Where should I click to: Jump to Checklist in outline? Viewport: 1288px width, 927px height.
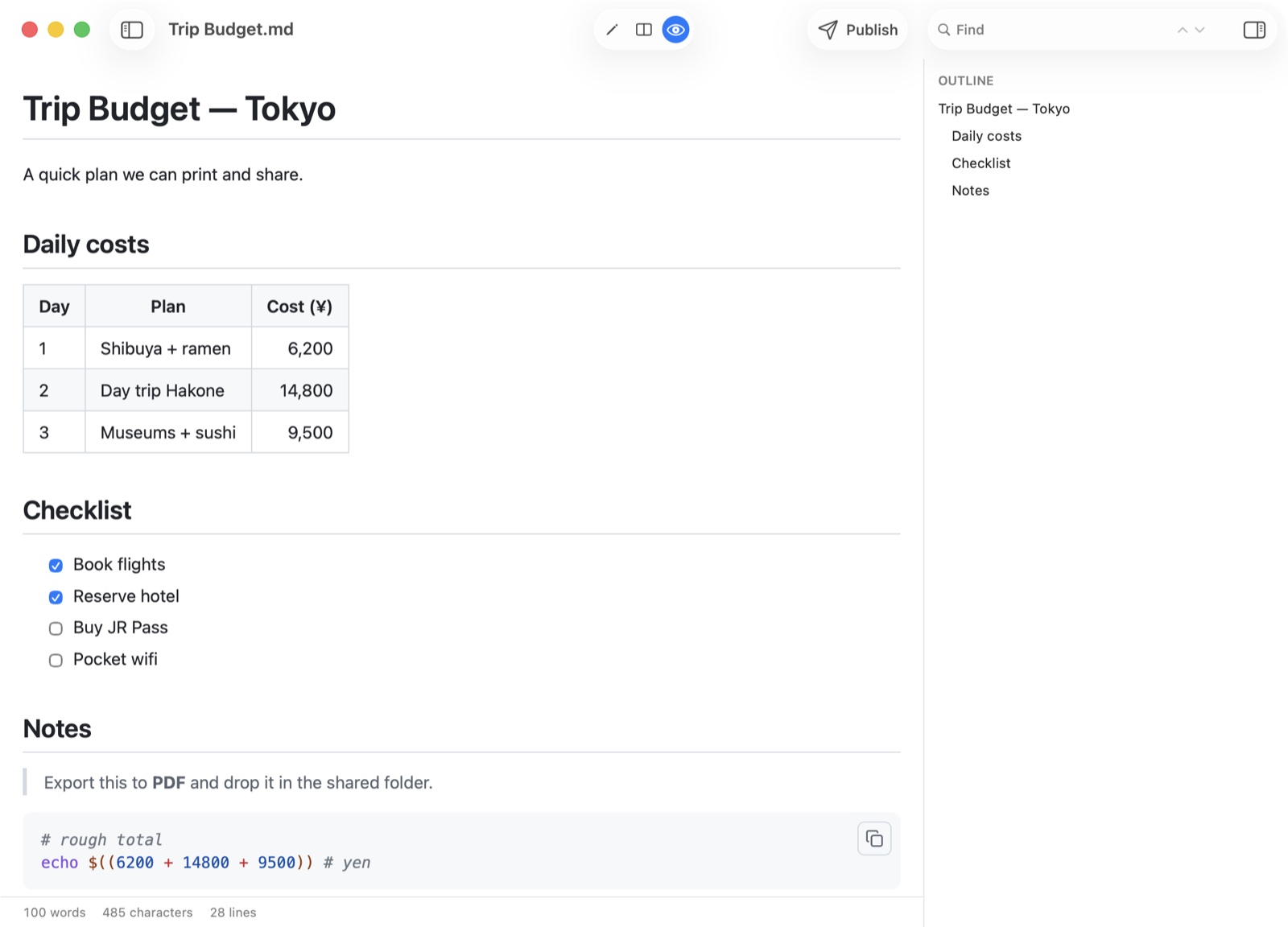pos(980,163)
